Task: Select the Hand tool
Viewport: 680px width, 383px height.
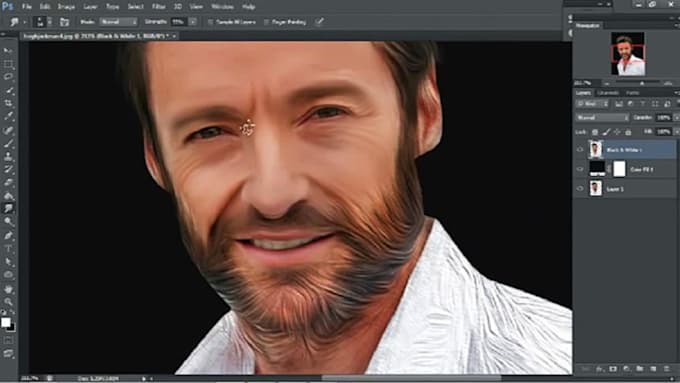Action: pyautogui.click(x=8, y=289)
